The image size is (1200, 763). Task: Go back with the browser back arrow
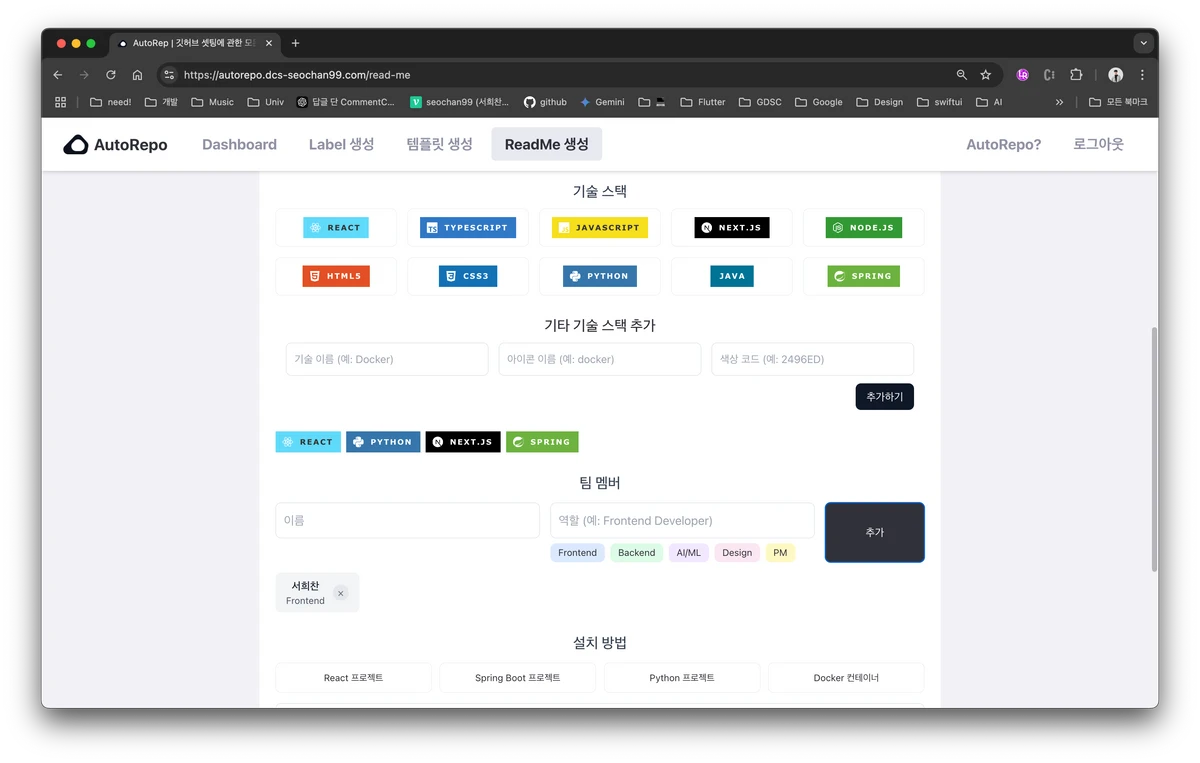[x=58, y=75]
